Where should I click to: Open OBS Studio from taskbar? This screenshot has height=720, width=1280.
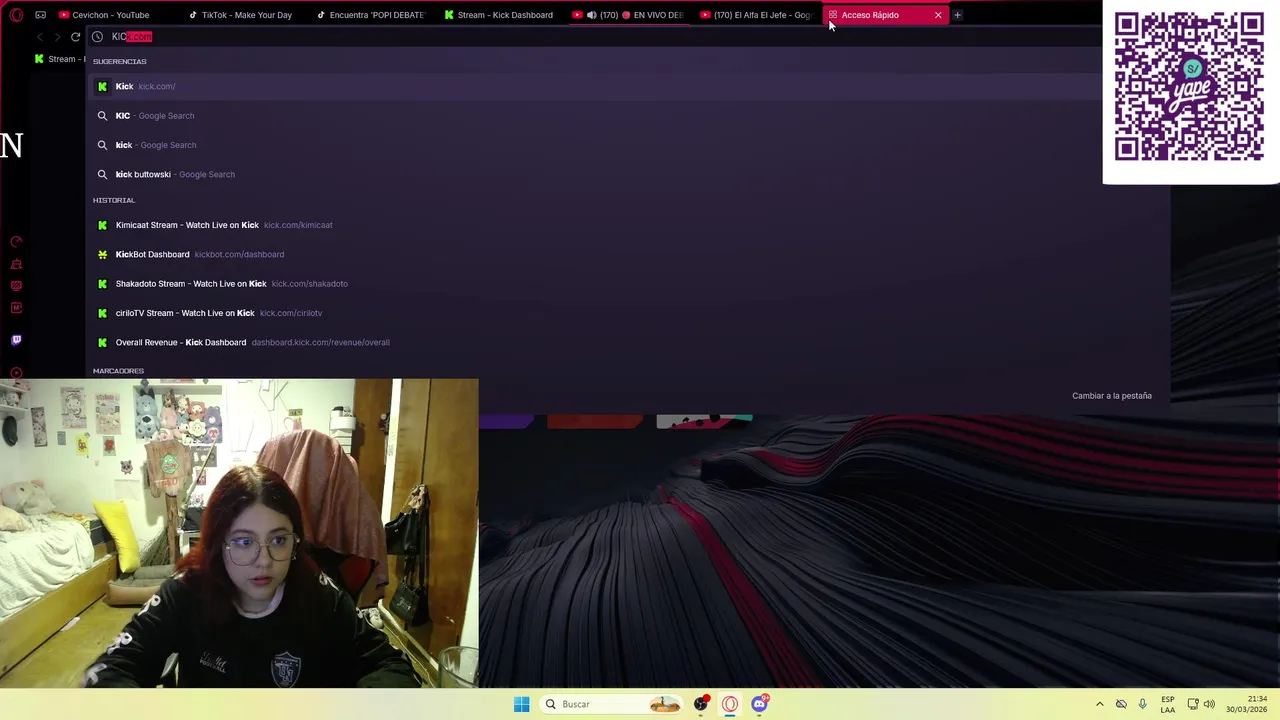(x=701, y=704)
